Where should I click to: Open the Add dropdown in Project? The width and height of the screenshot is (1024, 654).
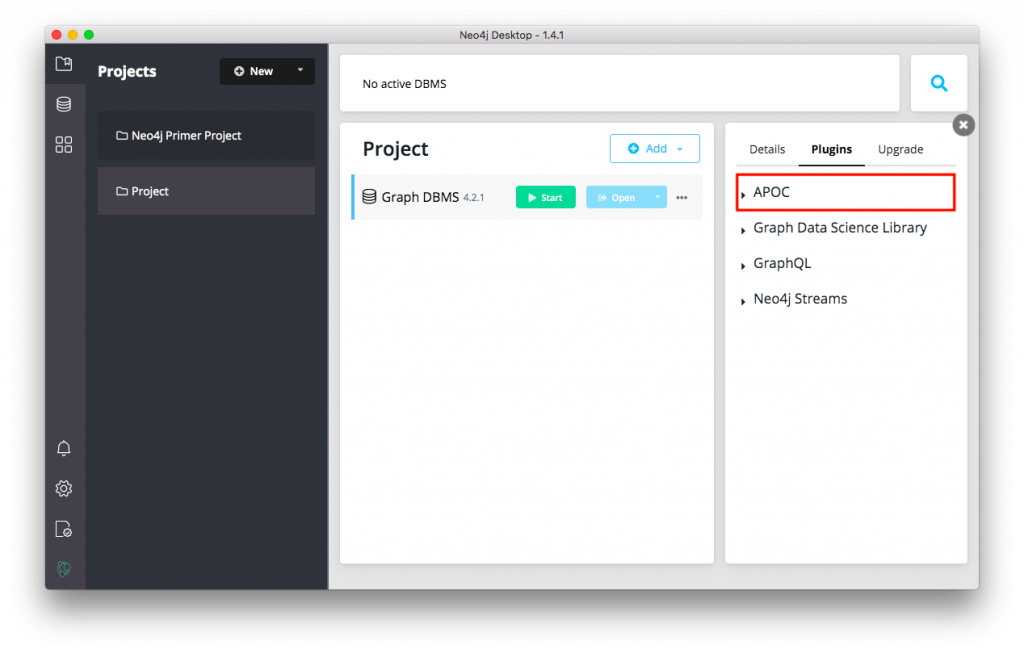[655, 149]
